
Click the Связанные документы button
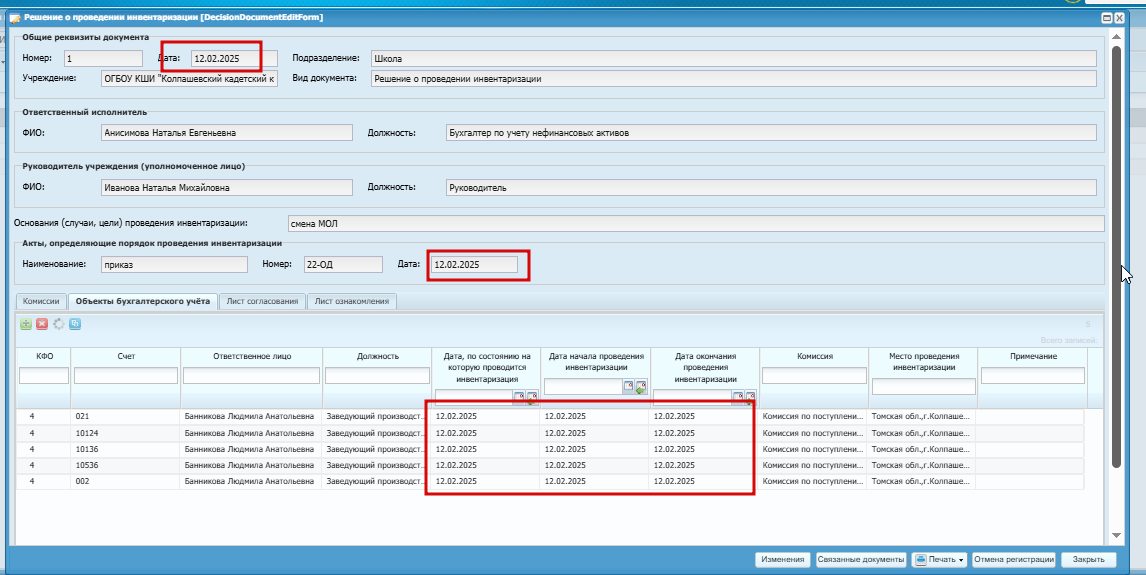[860, 560]
